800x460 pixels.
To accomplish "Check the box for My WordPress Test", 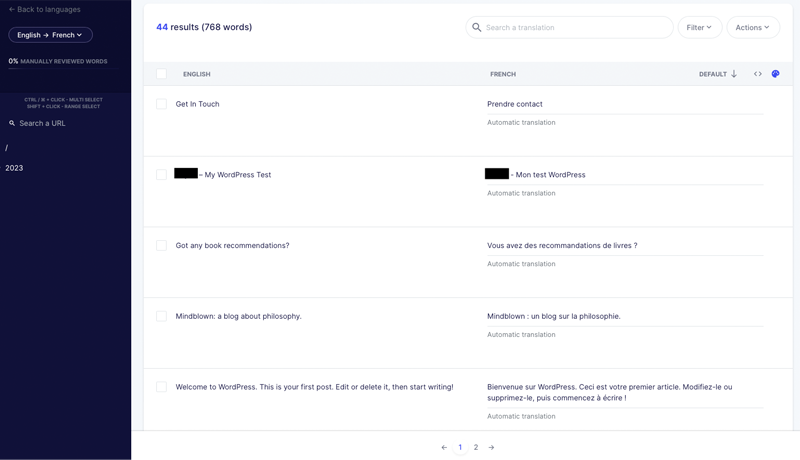I will tap(161, 174).
